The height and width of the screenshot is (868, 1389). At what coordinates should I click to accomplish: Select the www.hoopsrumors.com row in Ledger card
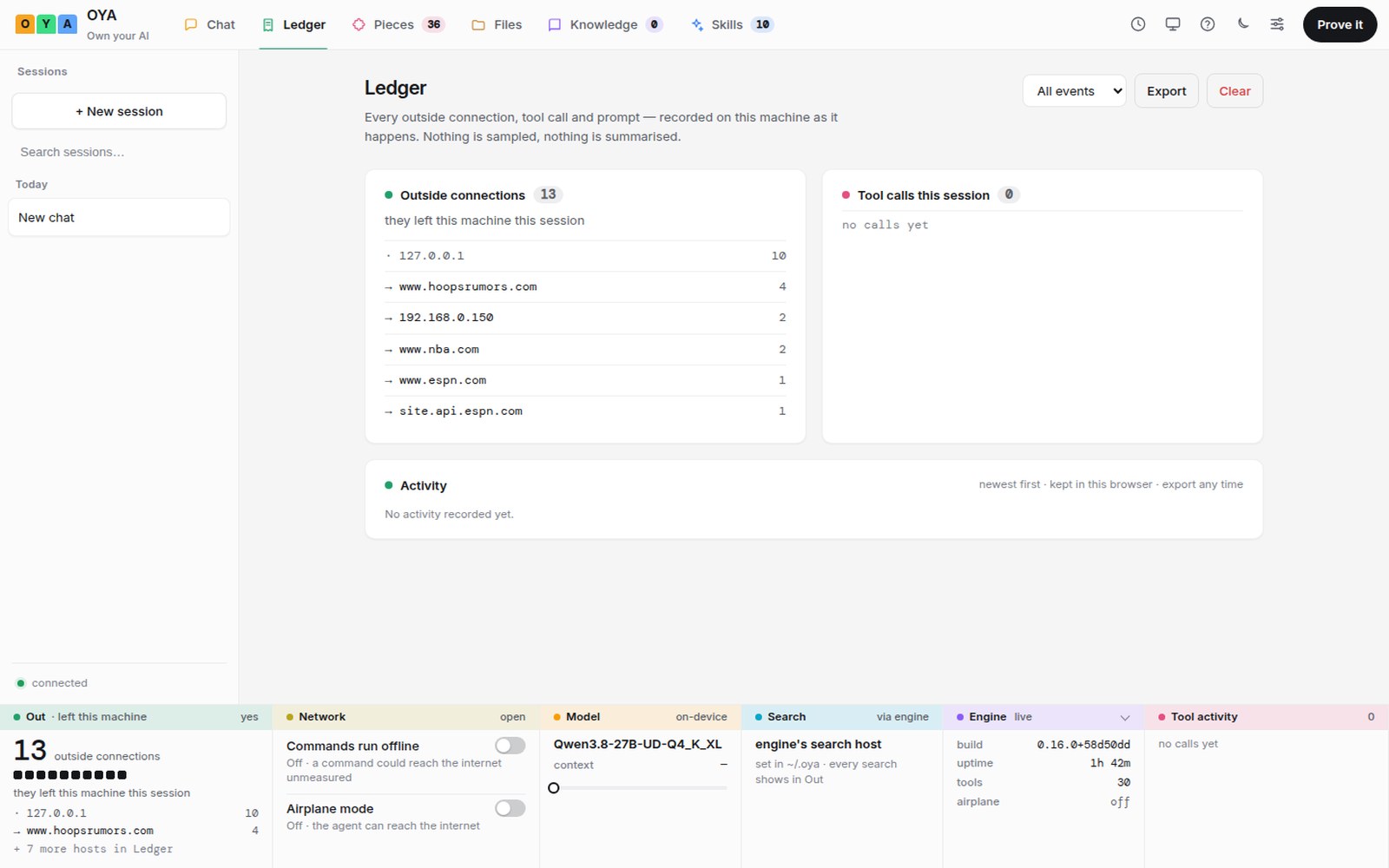585,287
